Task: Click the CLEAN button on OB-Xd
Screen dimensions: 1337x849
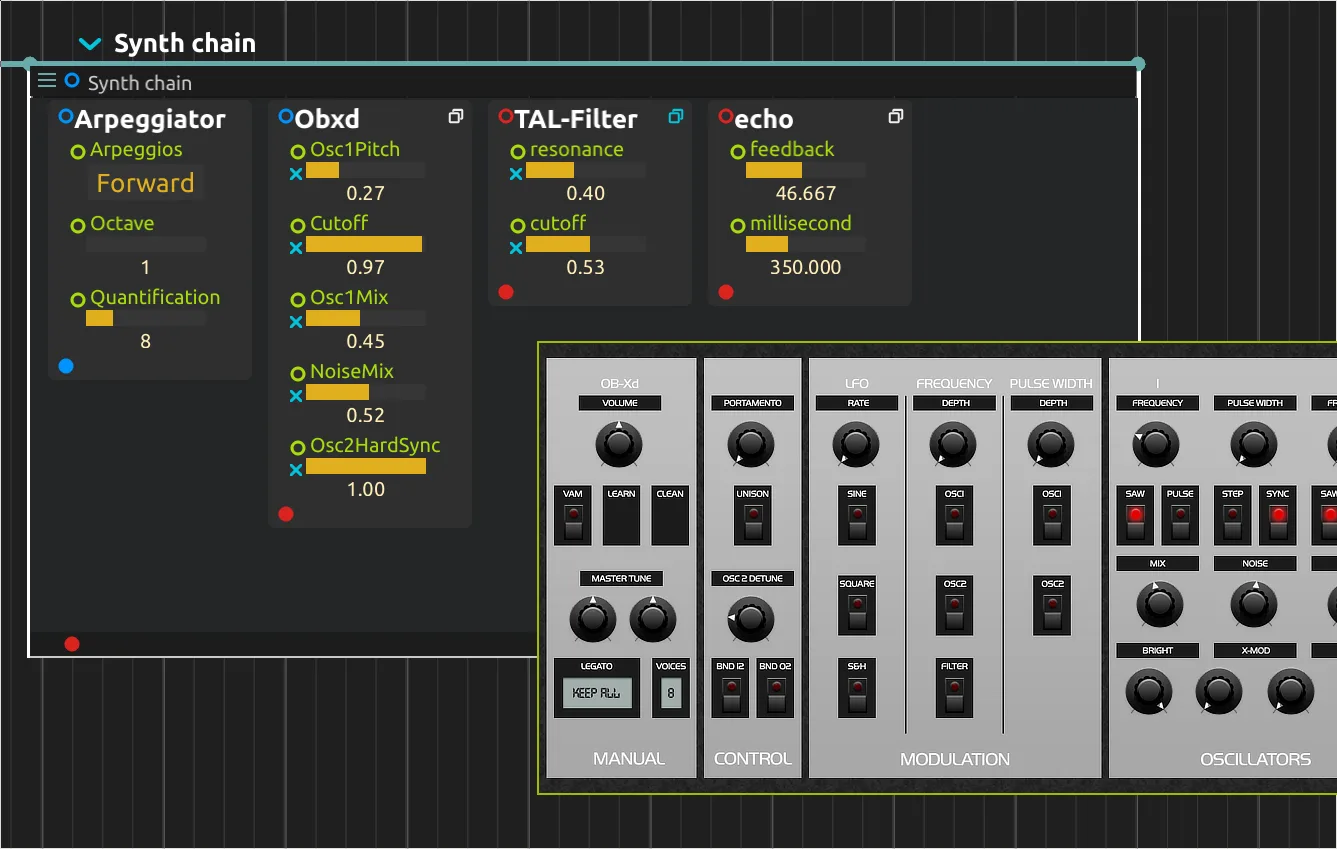Action: coord(670,516)
